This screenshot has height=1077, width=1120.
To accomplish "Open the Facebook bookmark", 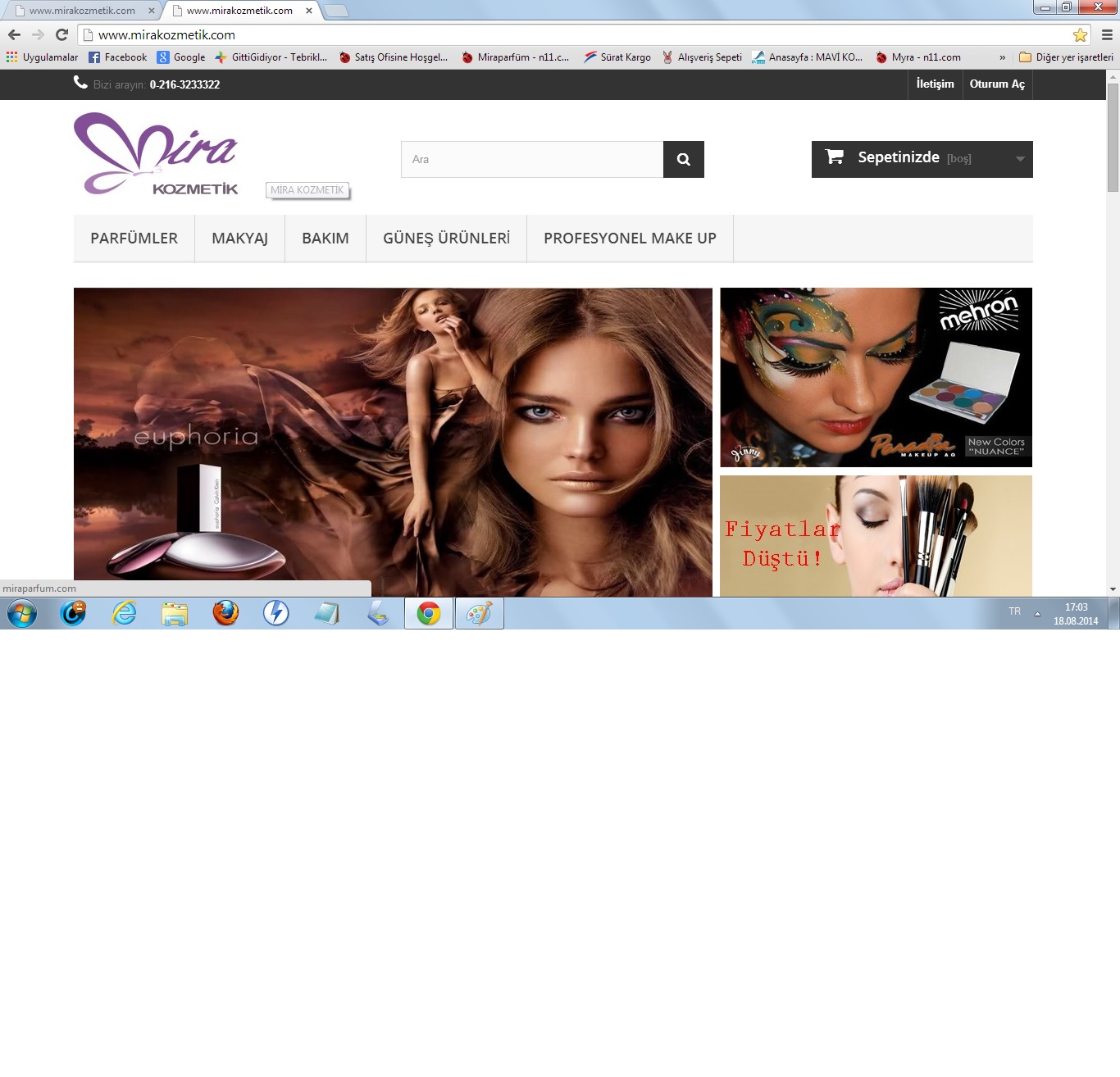I will pyautogui.click(x=118, y=57).
